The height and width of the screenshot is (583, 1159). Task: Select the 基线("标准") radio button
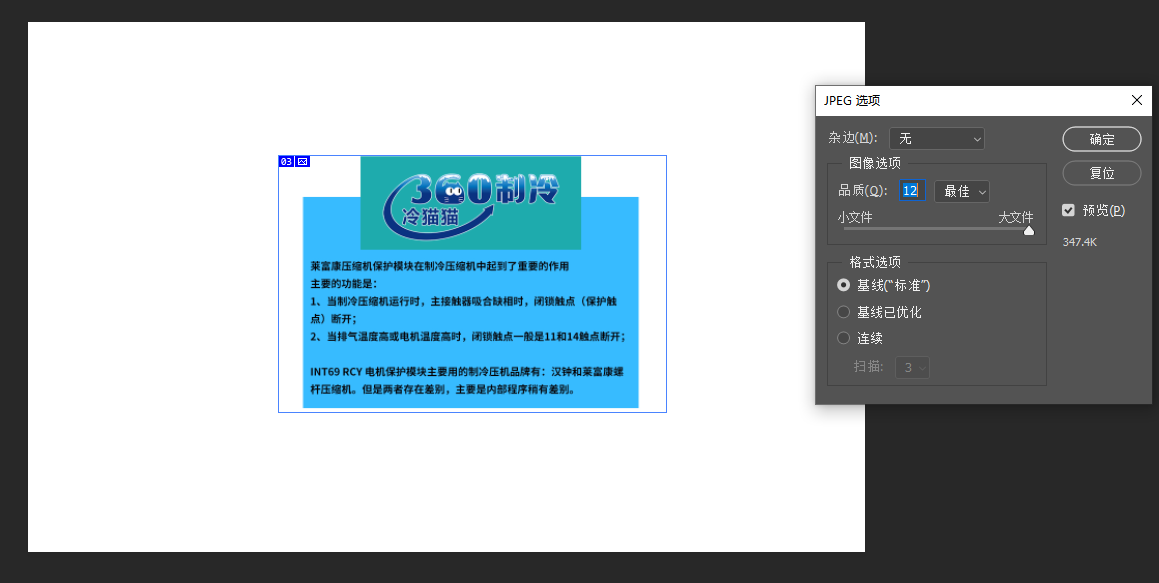843,285
